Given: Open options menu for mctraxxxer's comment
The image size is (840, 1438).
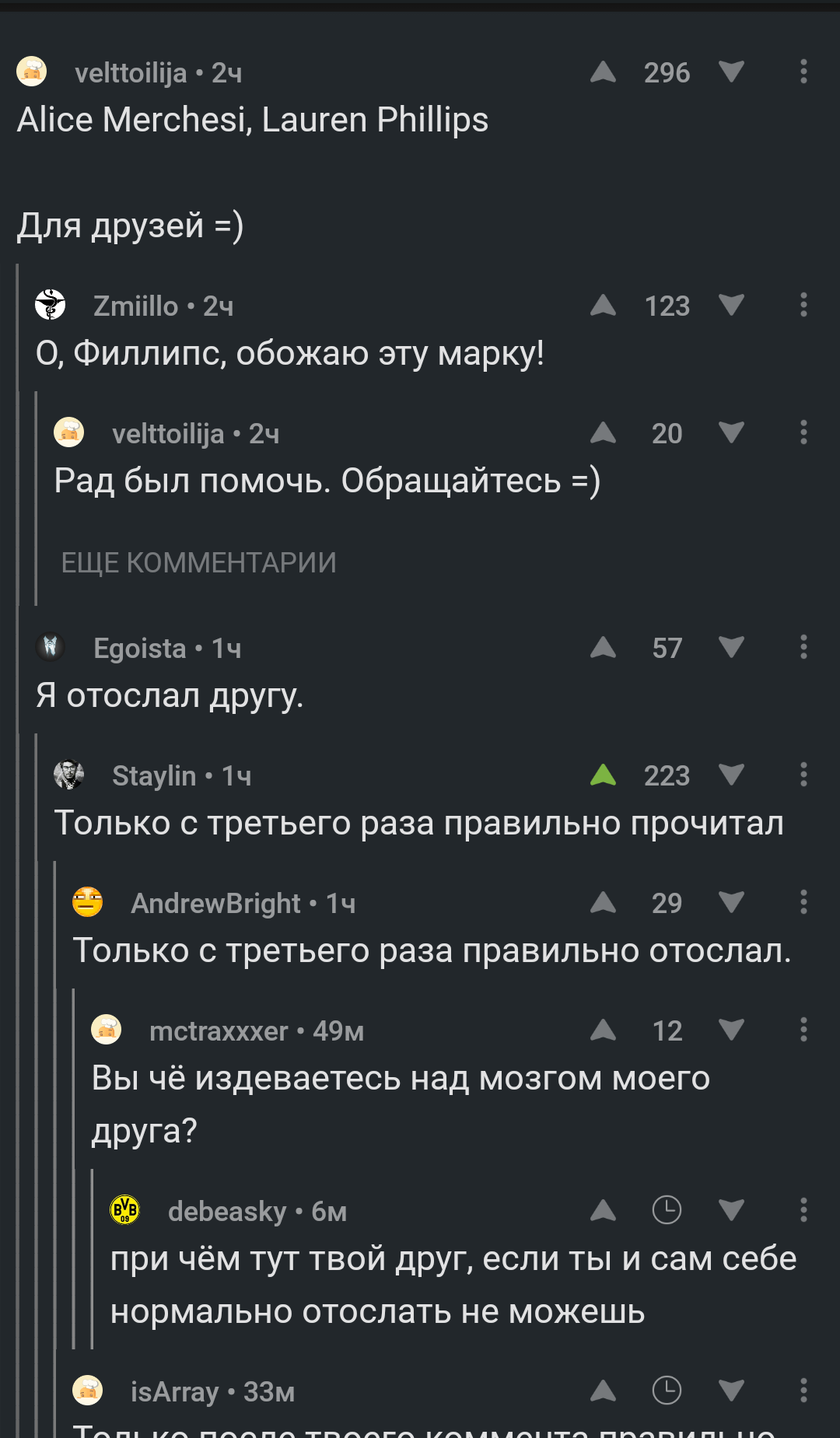Looking at the screenshot, I should 803,1030.
